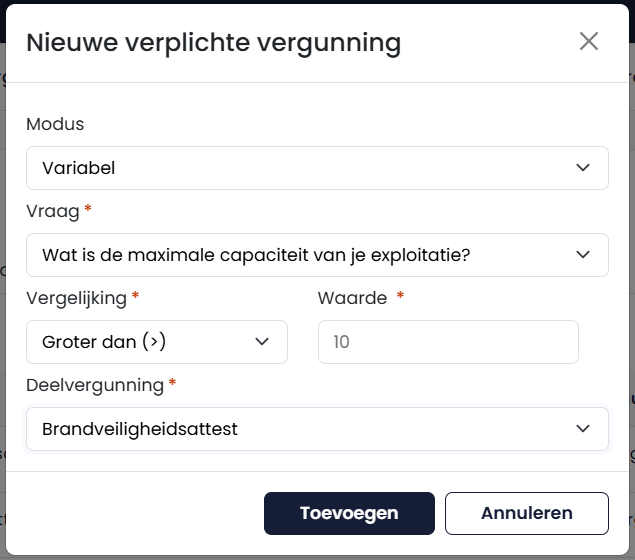Click the Toevoegen button
This screenshot has height=560, width=635.
tap(349, 513)
